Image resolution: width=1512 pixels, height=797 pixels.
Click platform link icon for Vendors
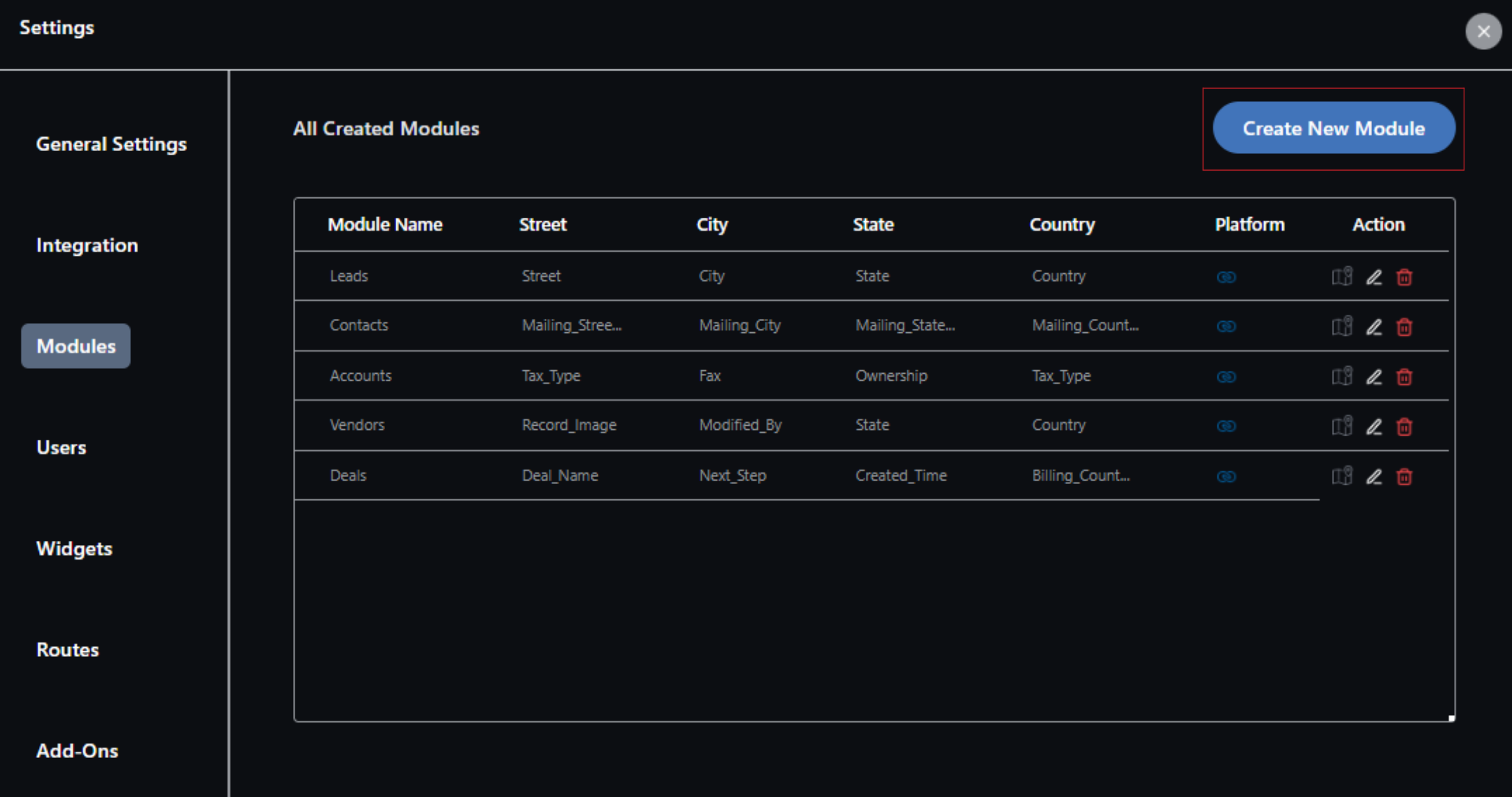click(x=1226, y=426)
